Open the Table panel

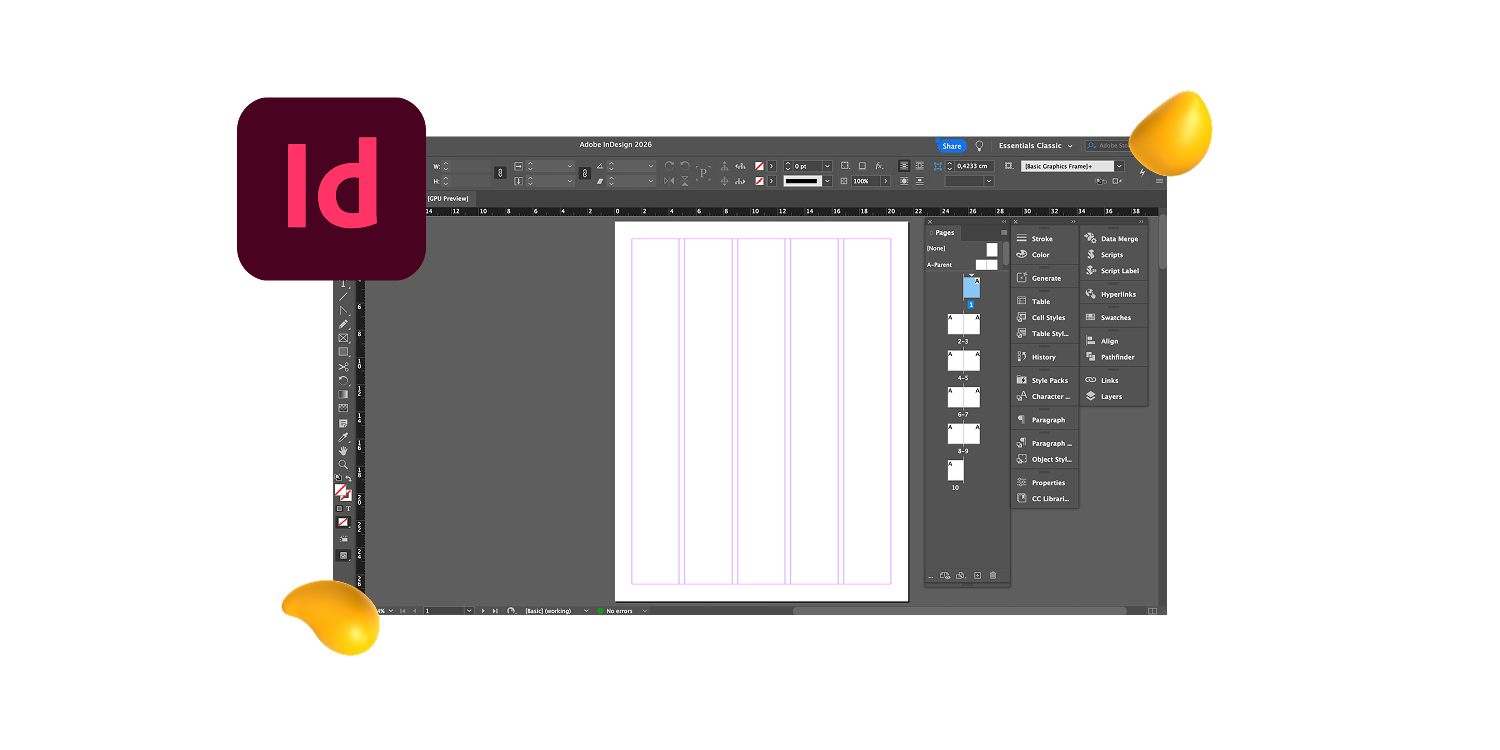1036,301
